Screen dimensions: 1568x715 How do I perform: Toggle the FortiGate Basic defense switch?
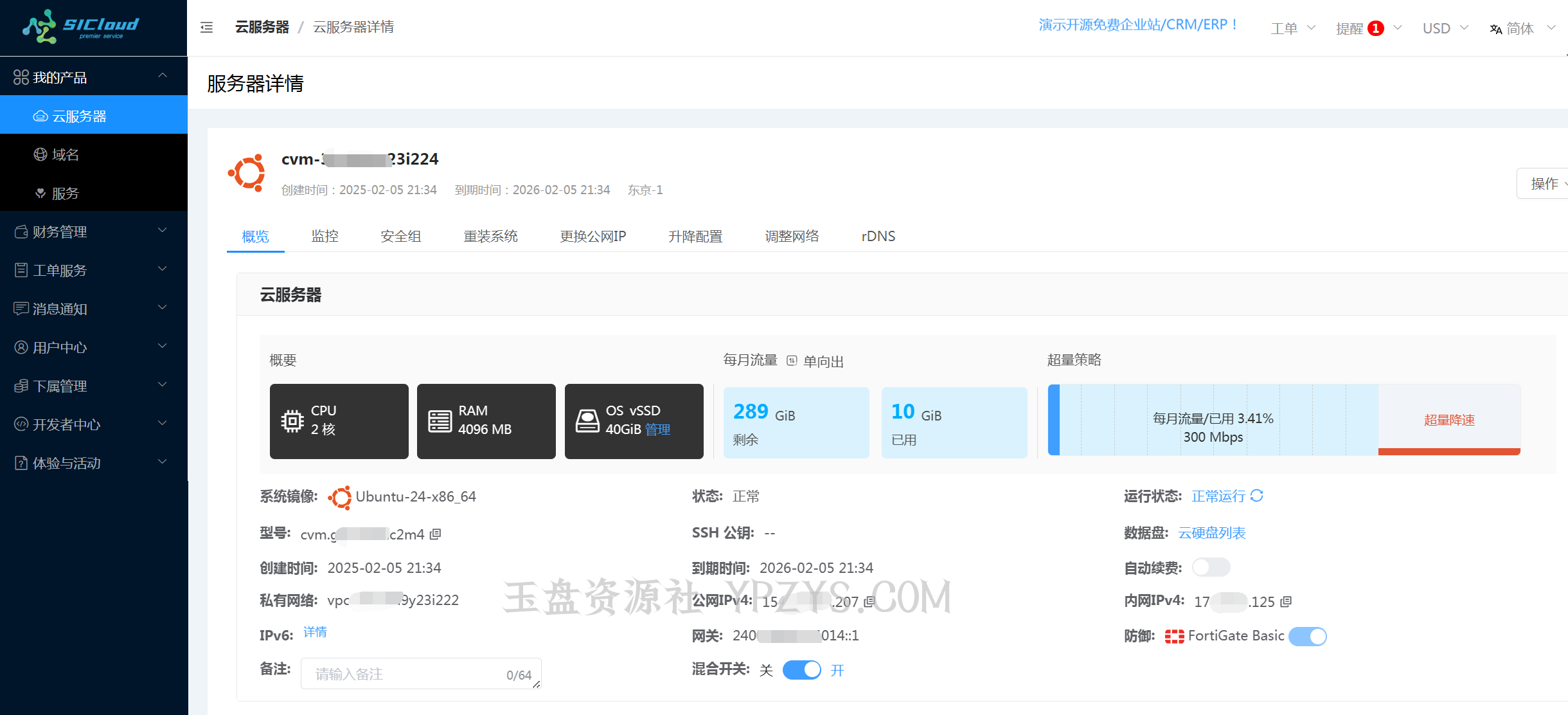click(x=1307, y=636)
